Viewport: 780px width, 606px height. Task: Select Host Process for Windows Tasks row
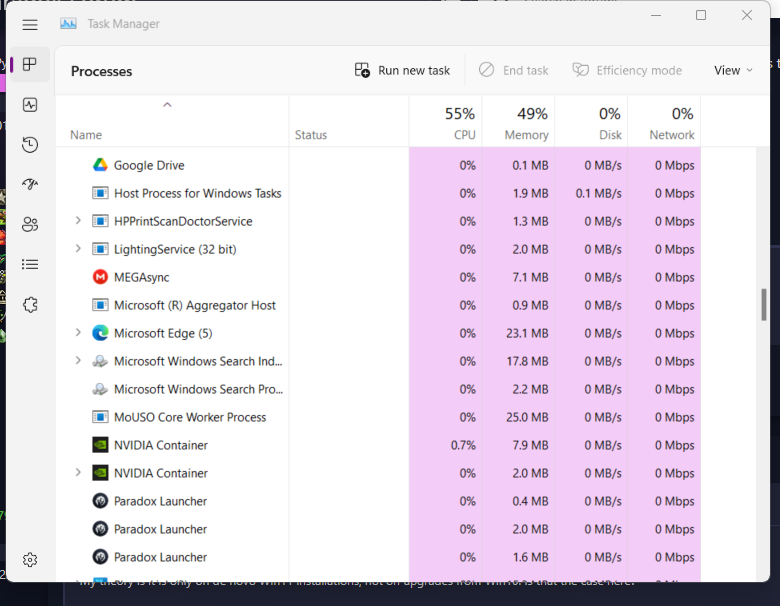[x=378, y=193]
